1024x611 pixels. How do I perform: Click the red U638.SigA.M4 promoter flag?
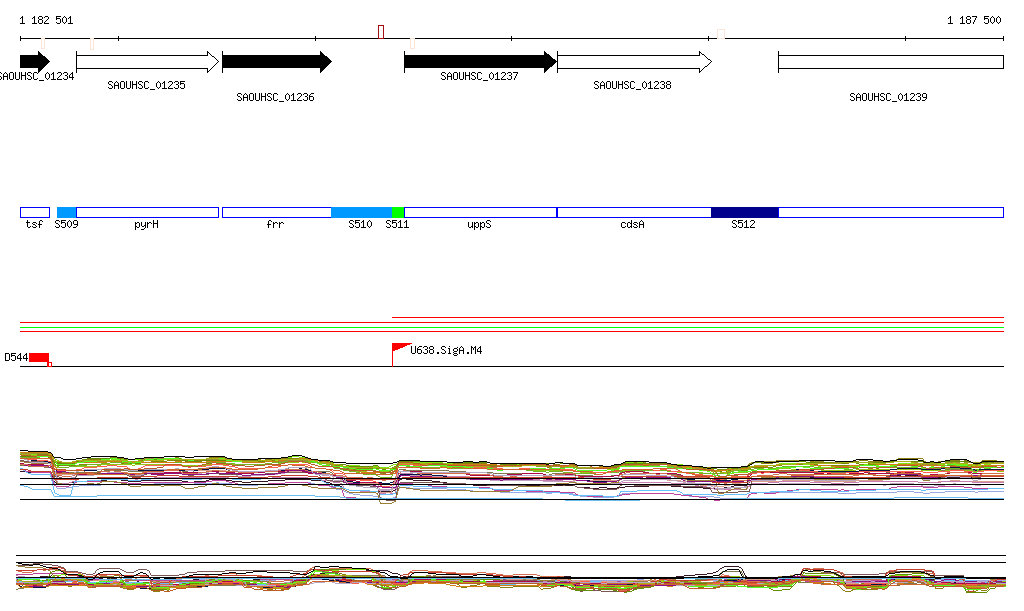point(400,348)
